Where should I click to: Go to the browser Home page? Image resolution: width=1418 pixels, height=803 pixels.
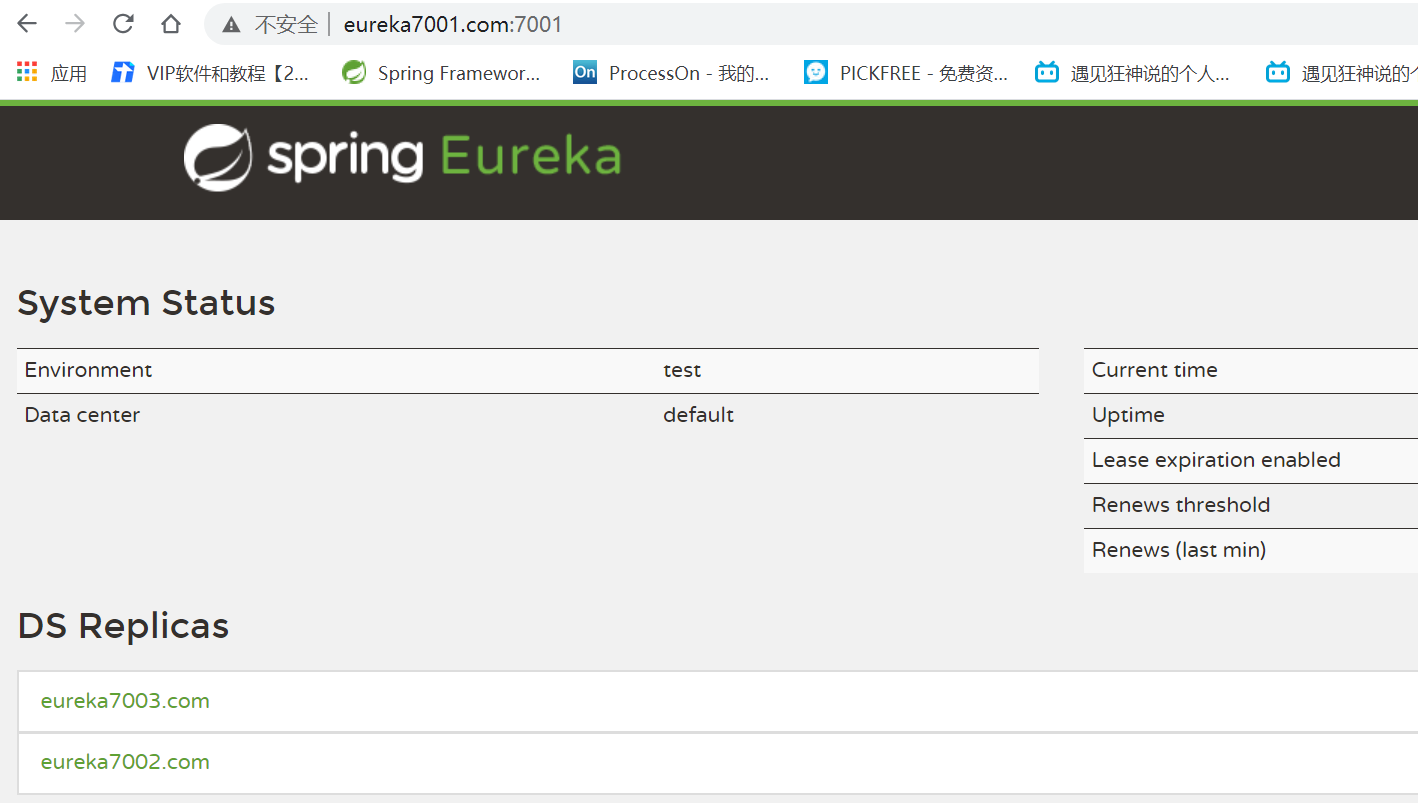(171, 24)
